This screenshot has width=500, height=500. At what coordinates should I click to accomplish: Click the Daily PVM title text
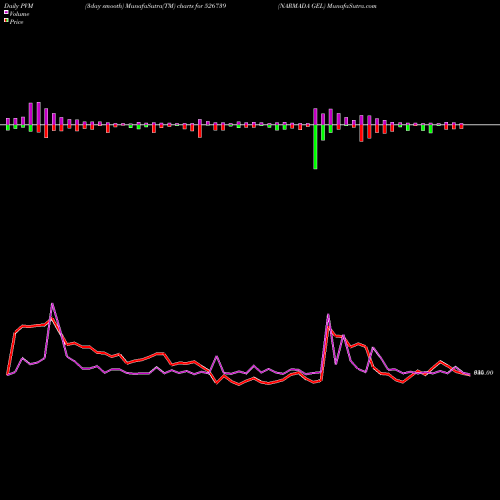(19, 6)
